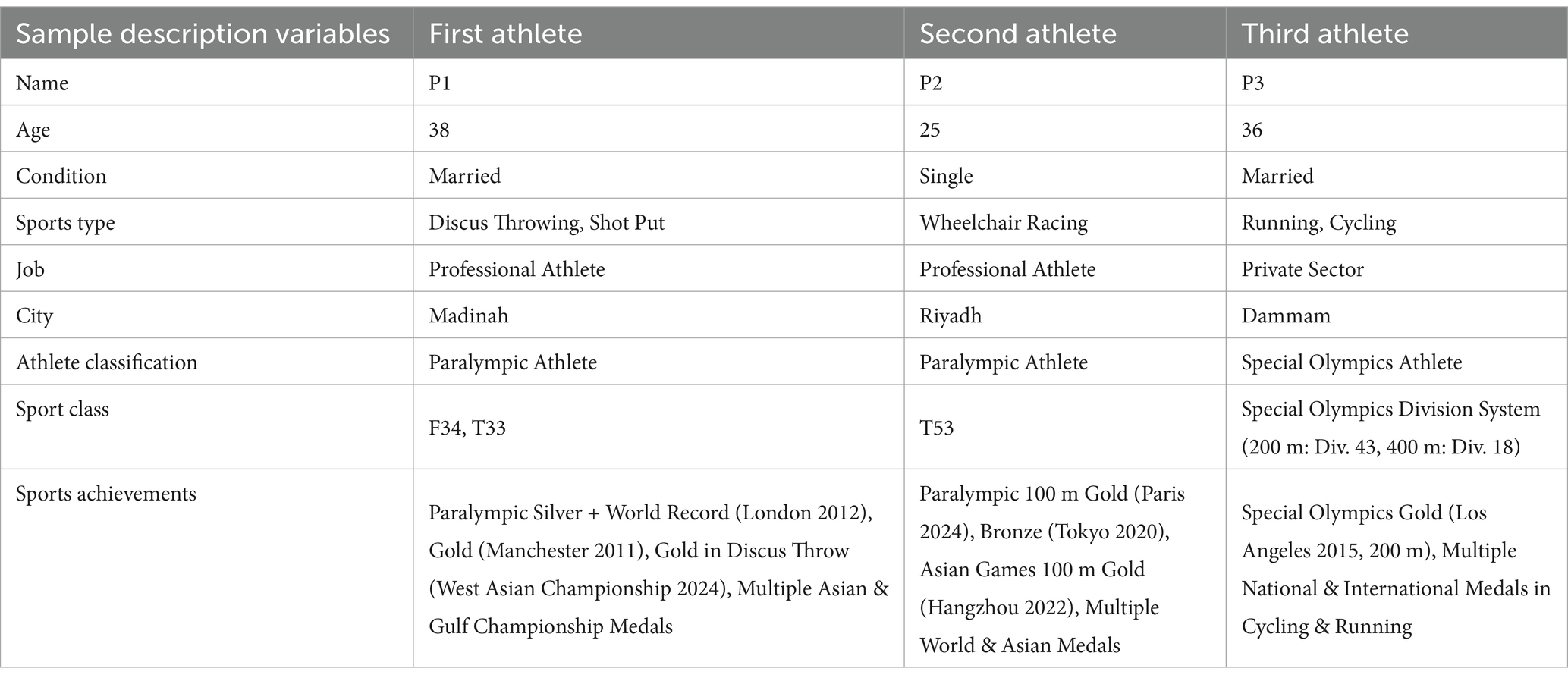Screen dimensions: 1568x681
Task: Click the 'Private Sector' job cell
Action: [1397, 269]
